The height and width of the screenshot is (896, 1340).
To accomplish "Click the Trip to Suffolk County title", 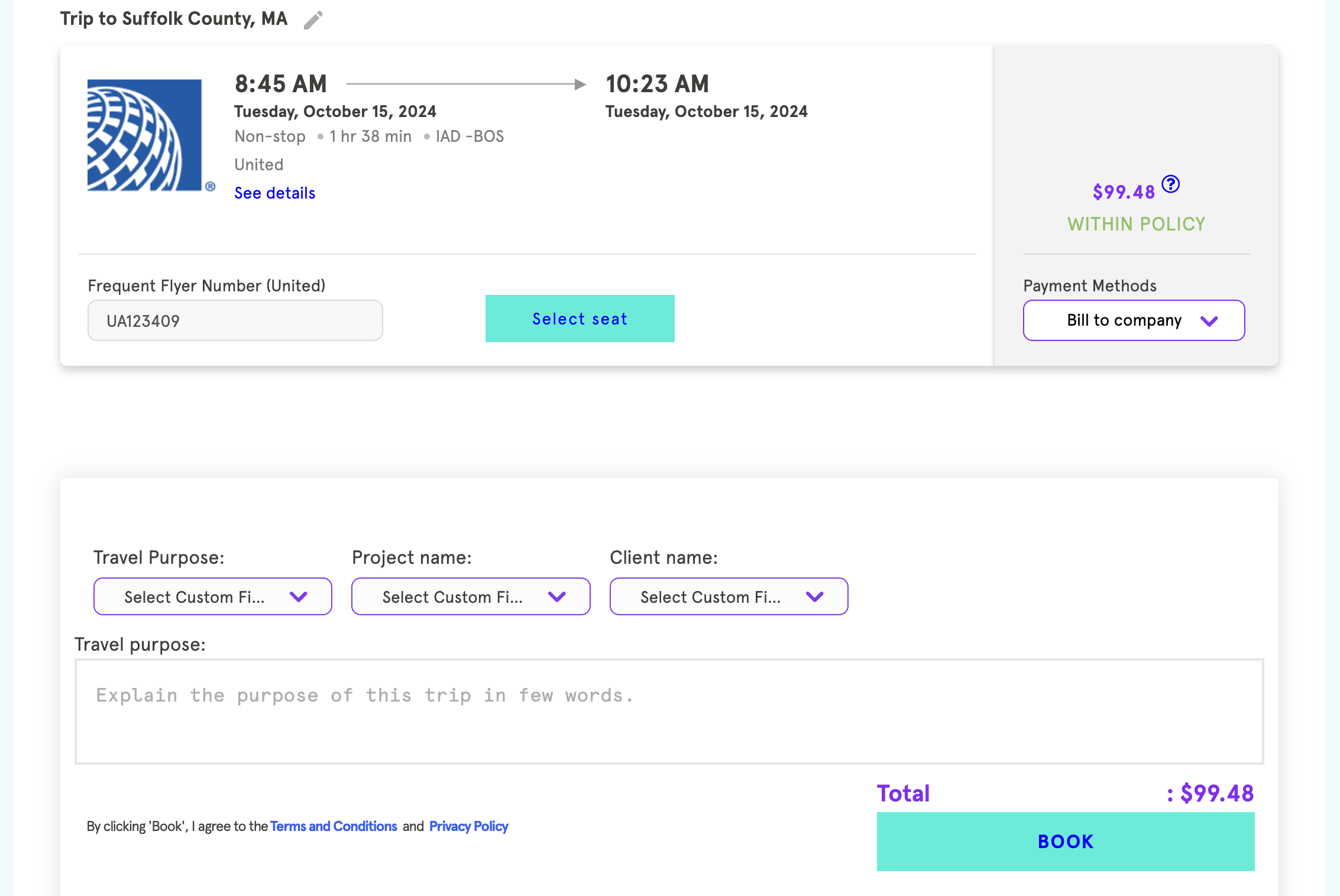I will point(174,19).
